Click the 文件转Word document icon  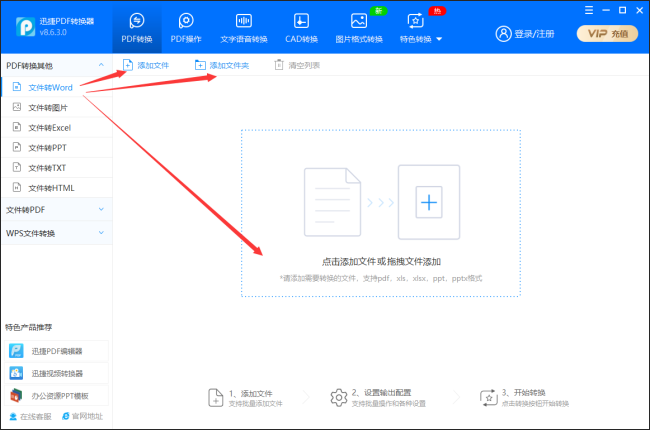(17, 87)
